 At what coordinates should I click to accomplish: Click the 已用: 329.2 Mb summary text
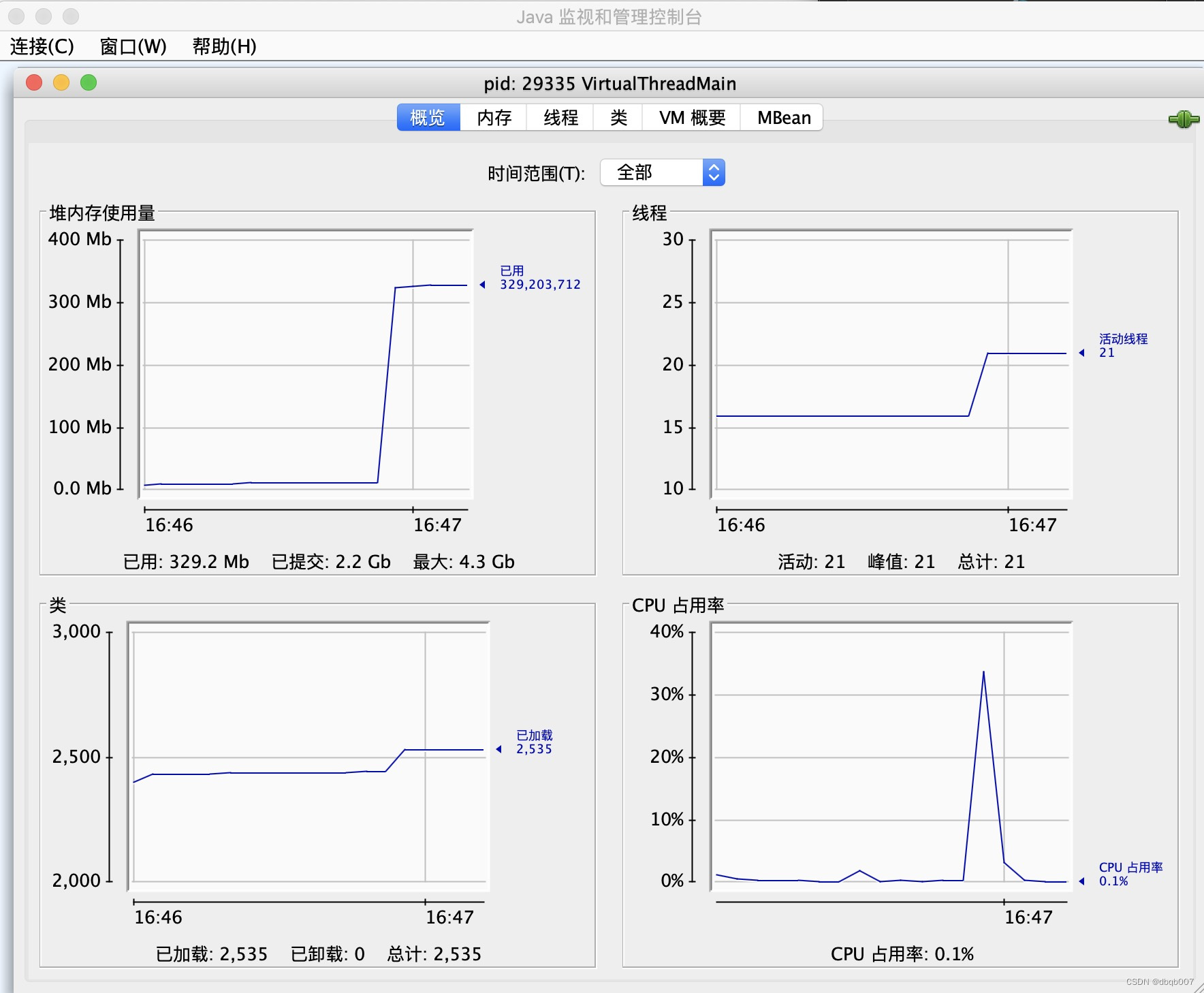[186, 562]
